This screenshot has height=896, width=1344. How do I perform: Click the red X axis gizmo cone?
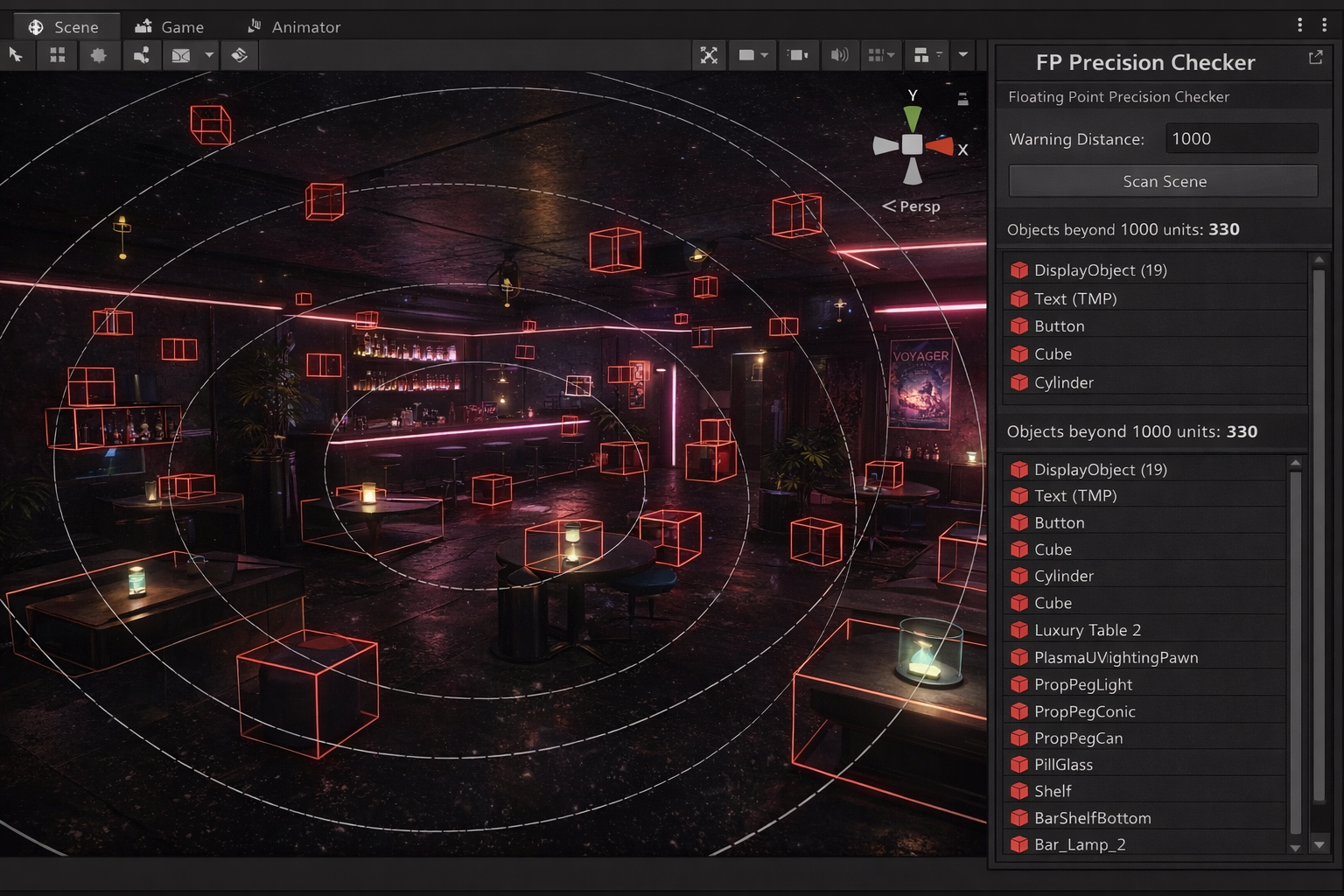pyautogui.click(x=940, y=146)
